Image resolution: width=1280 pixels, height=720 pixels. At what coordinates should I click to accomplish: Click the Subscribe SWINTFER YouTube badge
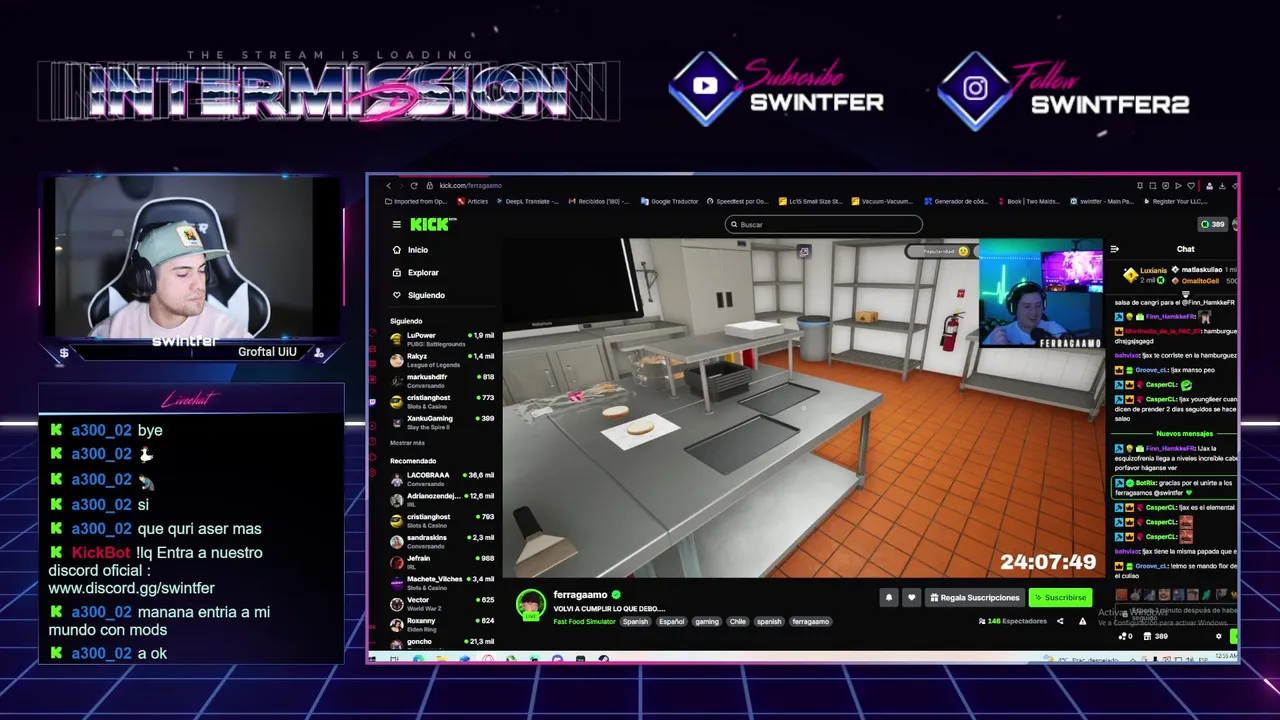click(778, 89)
